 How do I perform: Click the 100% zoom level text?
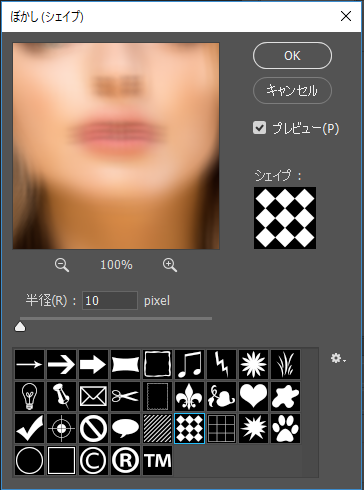(116, 265)
